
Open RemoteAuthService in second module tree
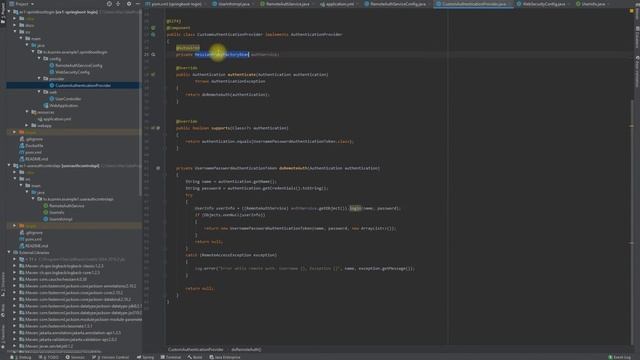[67, 206]
